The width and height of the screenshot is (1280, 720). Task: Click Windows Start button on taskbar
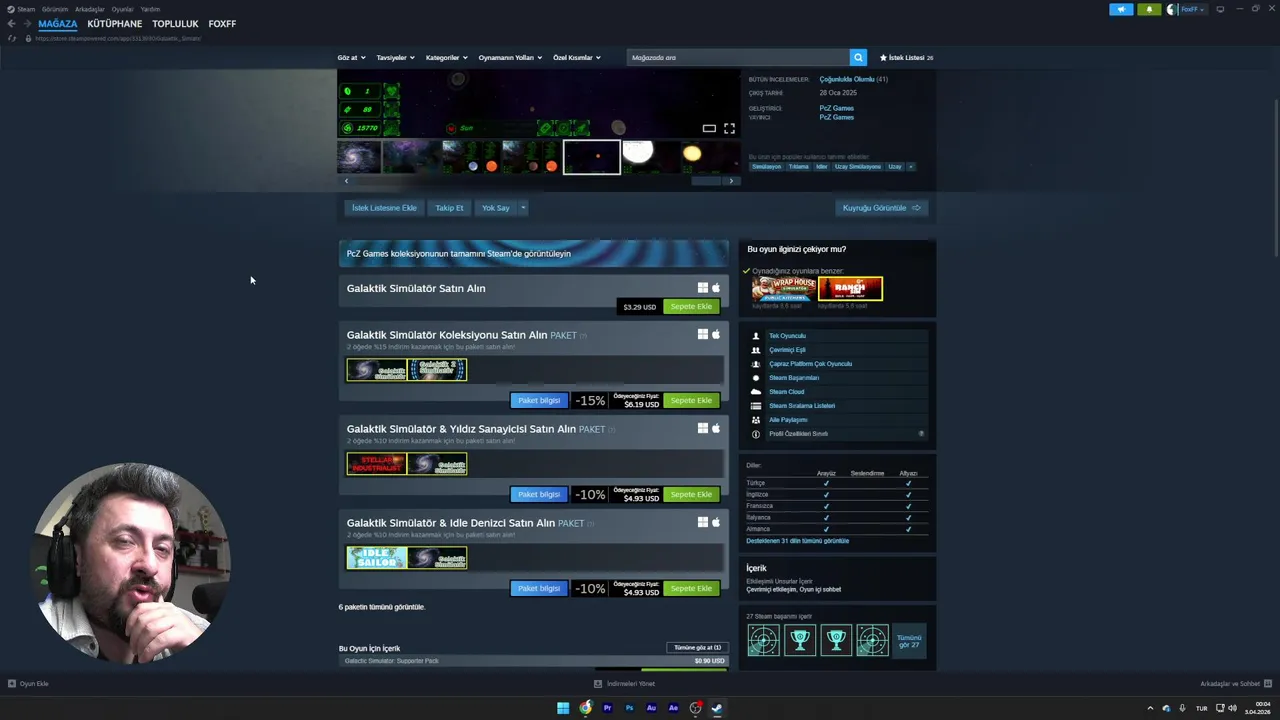click(x=563, y=708)
